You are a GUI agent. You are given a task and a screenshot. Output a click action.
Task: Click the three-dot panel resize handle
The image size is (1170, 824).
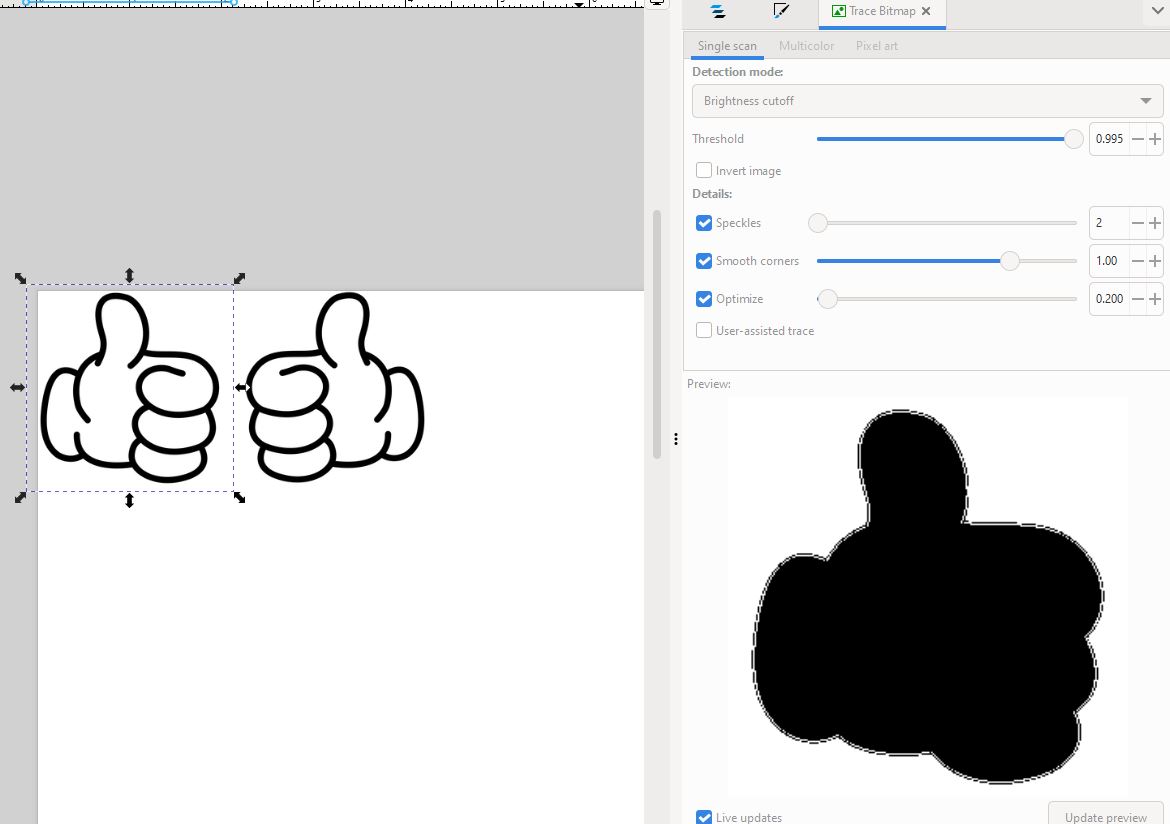pyautogui.click(x=676, y=439)
